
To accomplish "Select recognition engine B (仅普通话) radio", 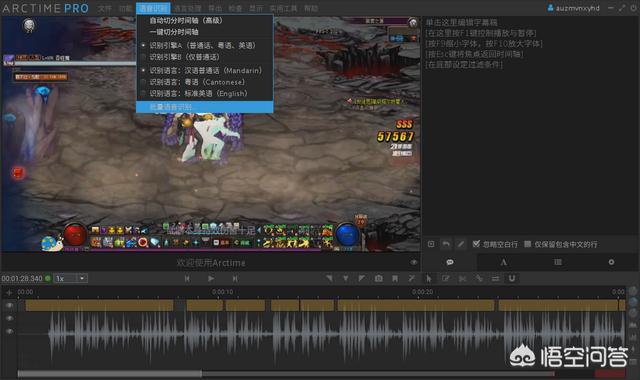I will [143, 57].
